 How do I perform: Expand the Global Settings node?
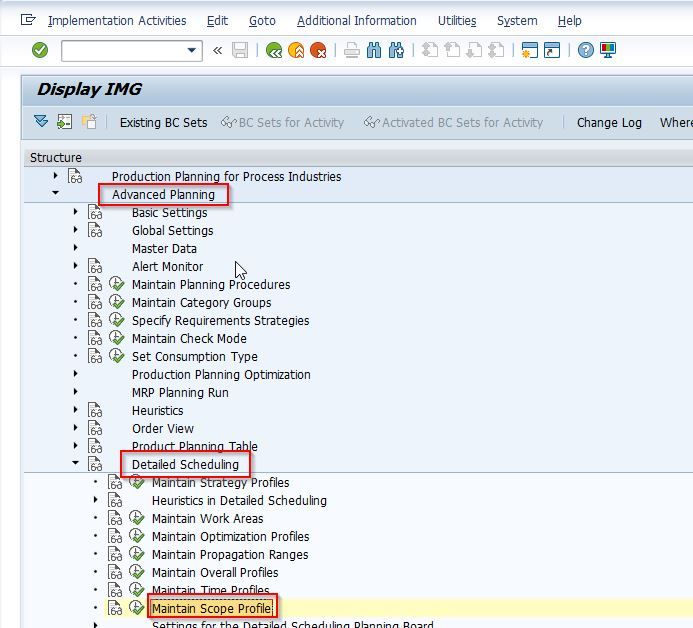pyautogui.click(x=76, y=230)
